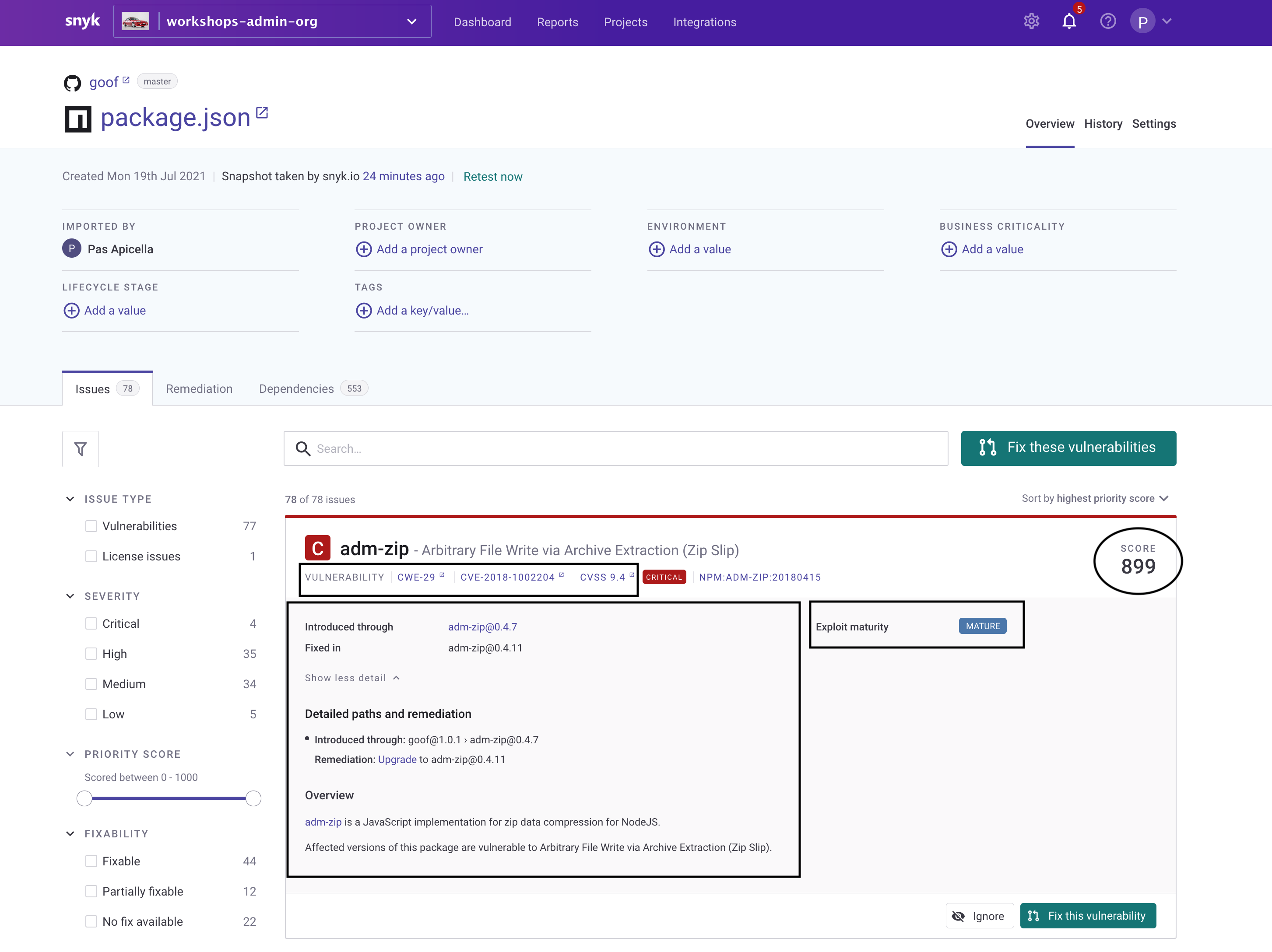Collapse details with Show less detail
This screenshot has height=952, width=1272.
(x=352, y=678)
